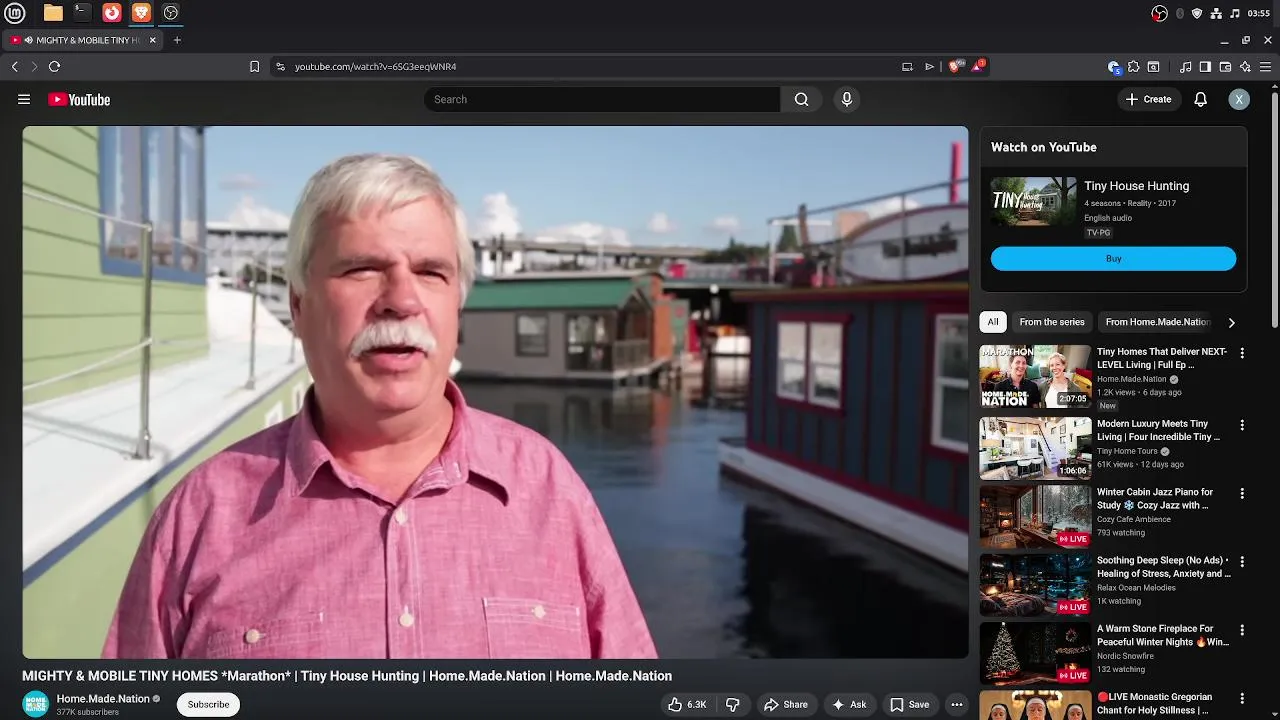This screenshot has height=720, width=1280.
Task: Open Brave main hamburger menu
Action: point(1267,67)
